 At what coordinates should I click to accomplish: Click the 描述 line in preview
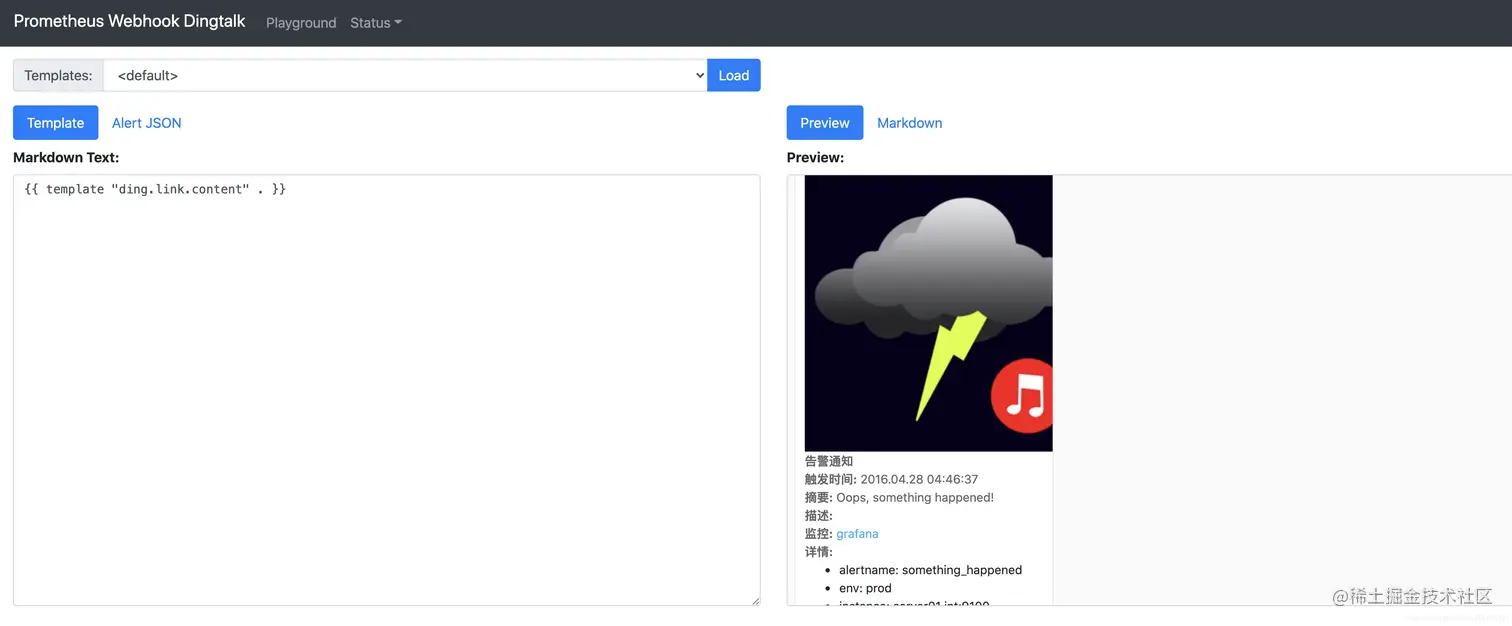coord(819,515)
